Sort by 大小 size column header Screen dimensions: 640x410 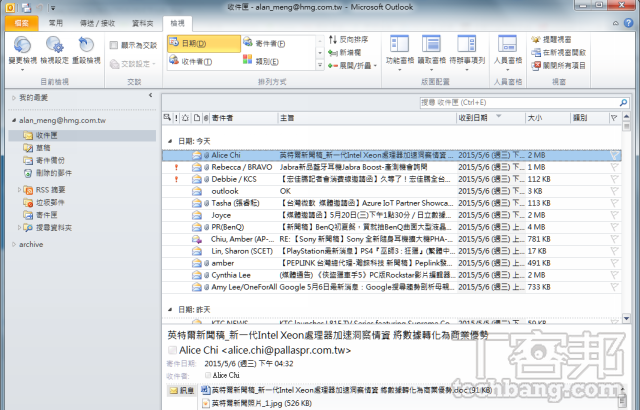548,118
